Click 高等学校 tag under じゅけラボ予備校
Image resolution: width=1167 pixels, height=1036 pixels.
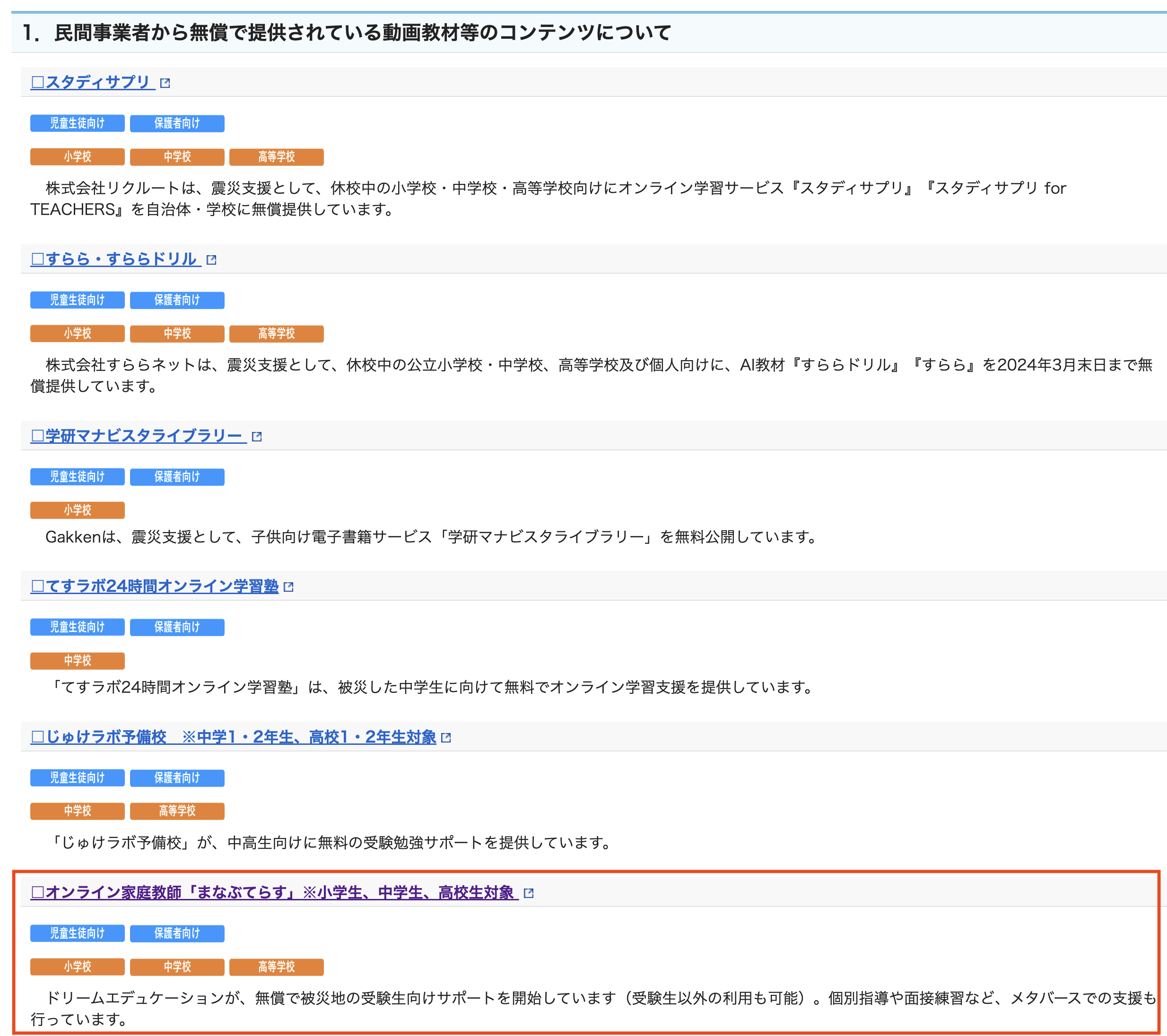(177, 811)
